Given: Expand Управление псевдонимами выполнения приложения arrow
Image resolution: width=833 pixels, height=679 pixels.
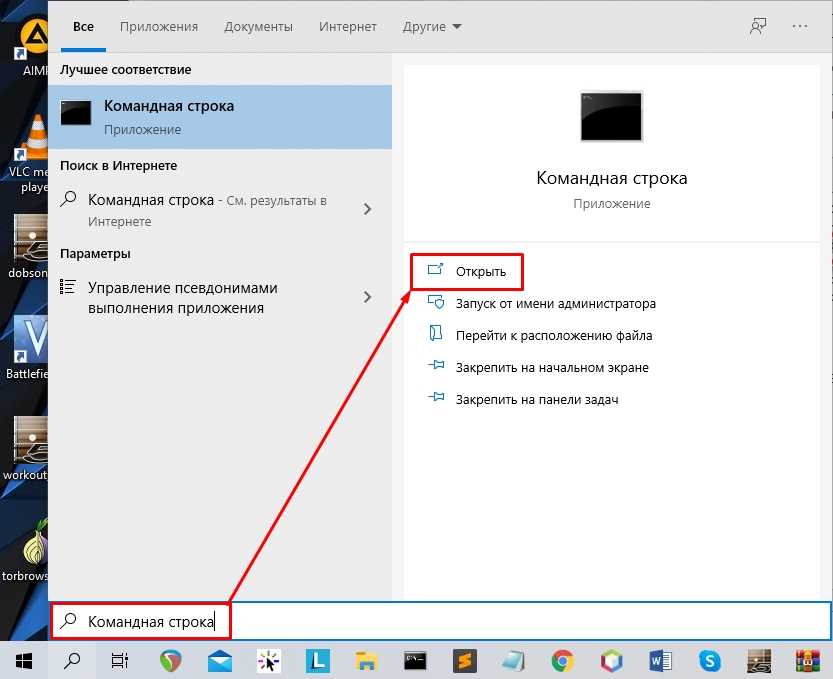Looking at the screenshot, I should (367, 298).
